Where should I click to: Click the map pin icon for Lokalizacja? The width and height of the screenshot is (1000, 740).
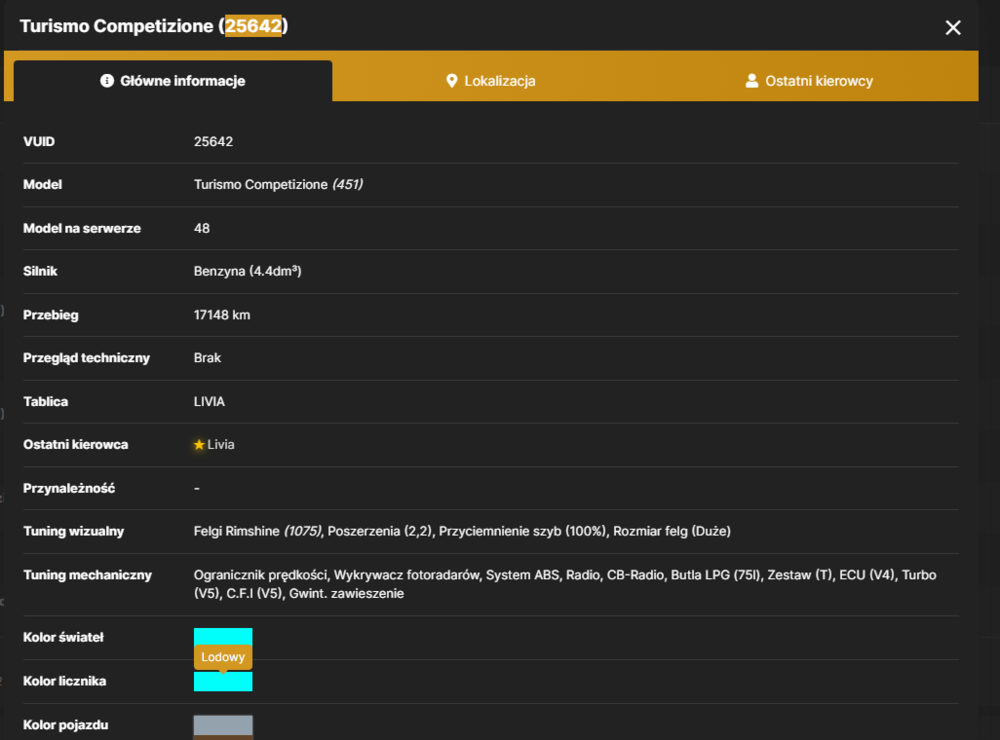click(x=452, y=81)
